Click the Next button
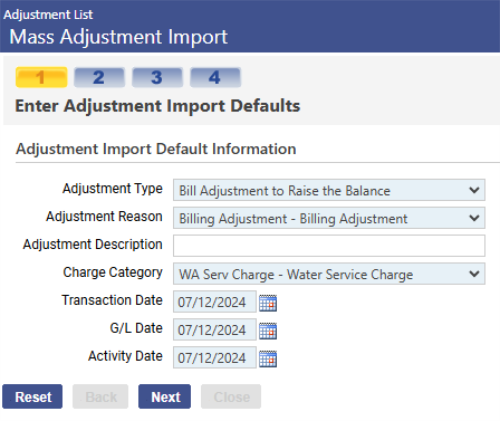 click(165, 396)
